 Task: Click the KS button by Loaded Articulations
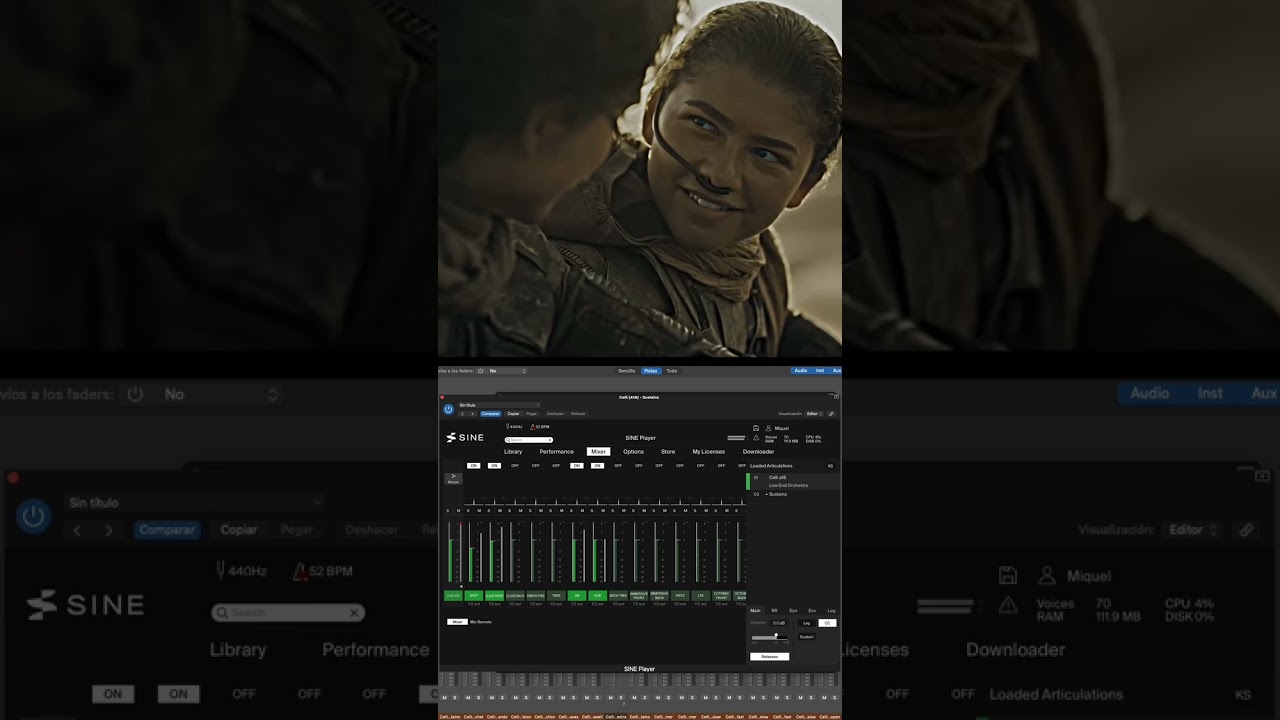tap(830, 466)
